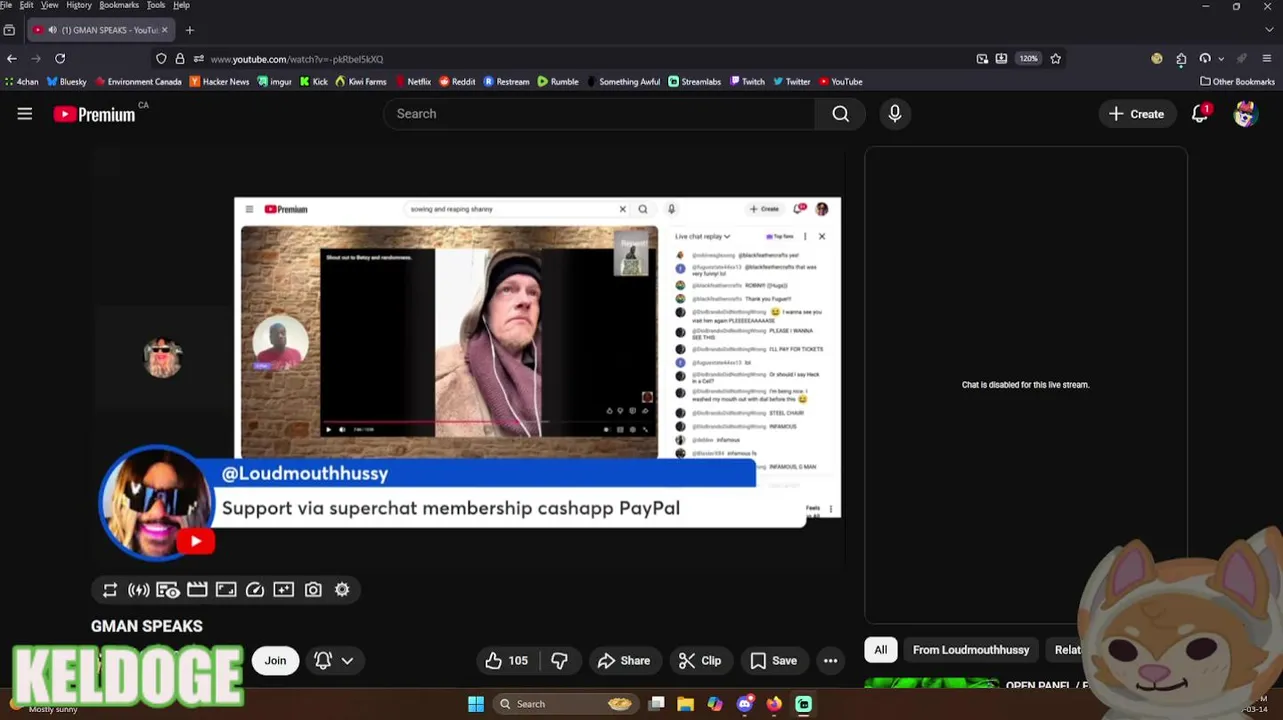Screen dimensions: 1283x720
Task: Open the extensions puzzle icon
Action: 1181,59
